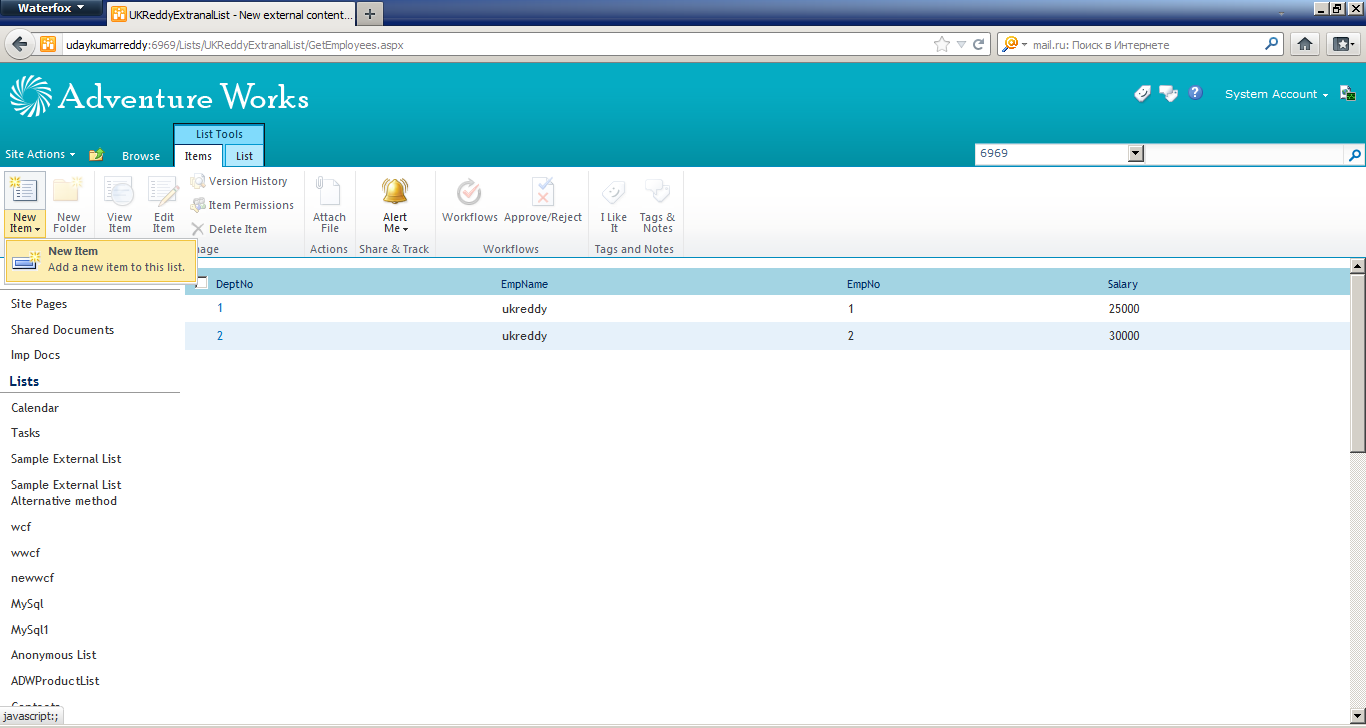The image size is (1366, 728).
Task: Switch to the Browse tab
Action: click(141, 156)
